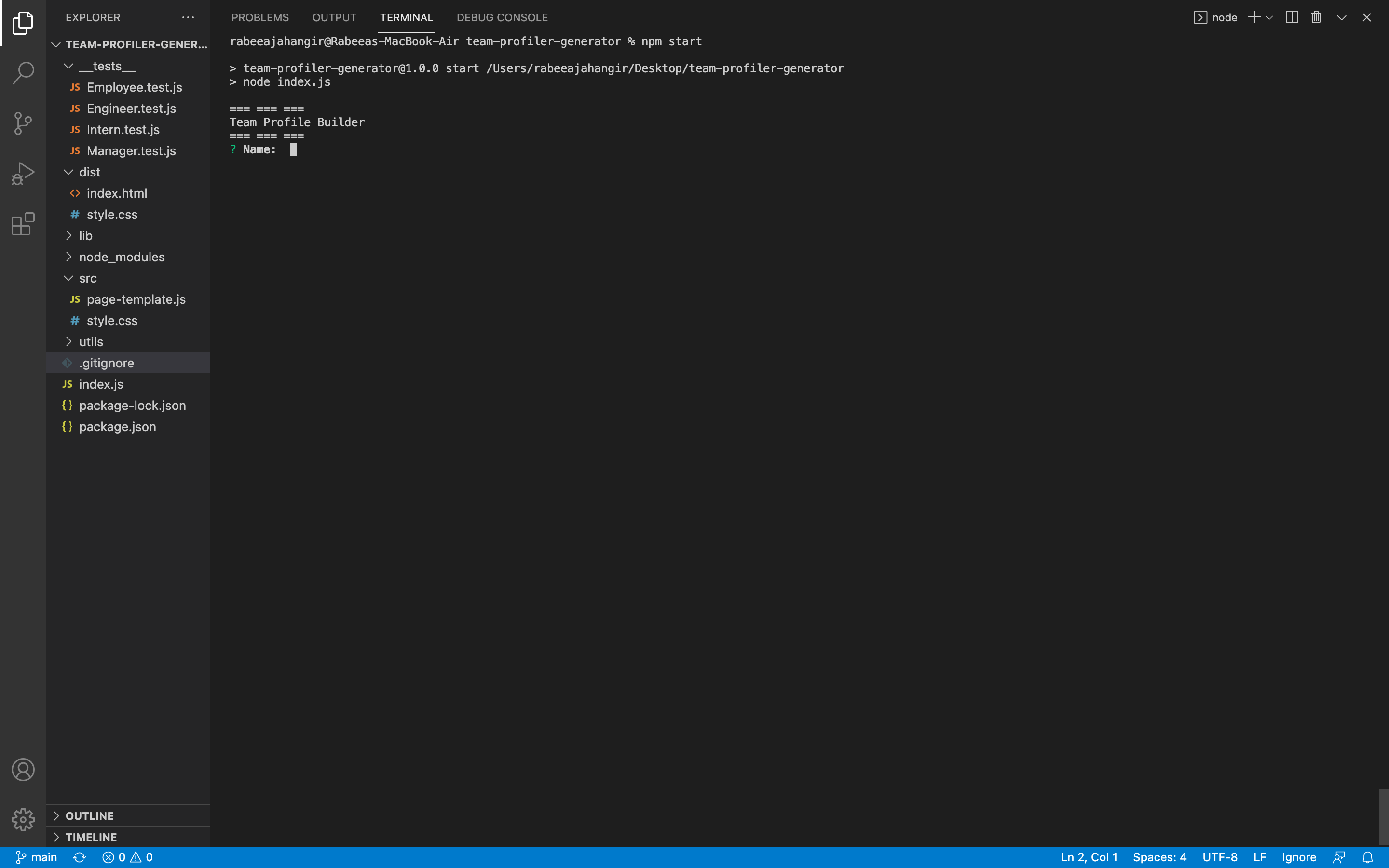The height and width of the screenshot is (868, 1389).
Task: Open the Search panel icon
Action: pyautogui.click(x=23, y=72)
